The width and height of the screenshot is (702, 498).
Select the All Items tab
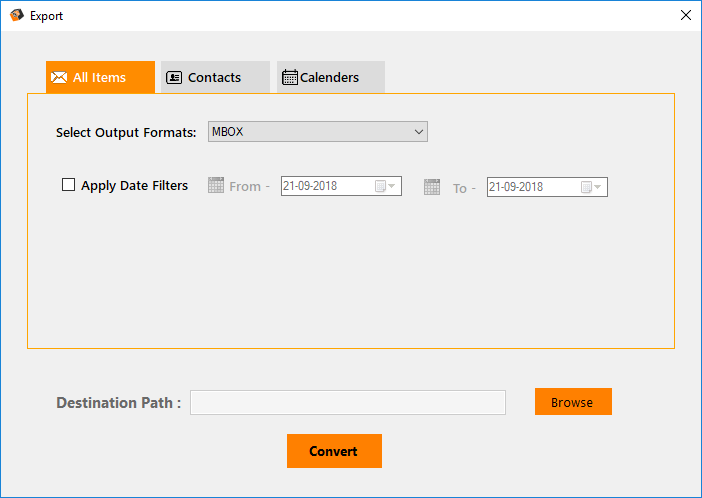pyautogui.click(x=100, y=77)
